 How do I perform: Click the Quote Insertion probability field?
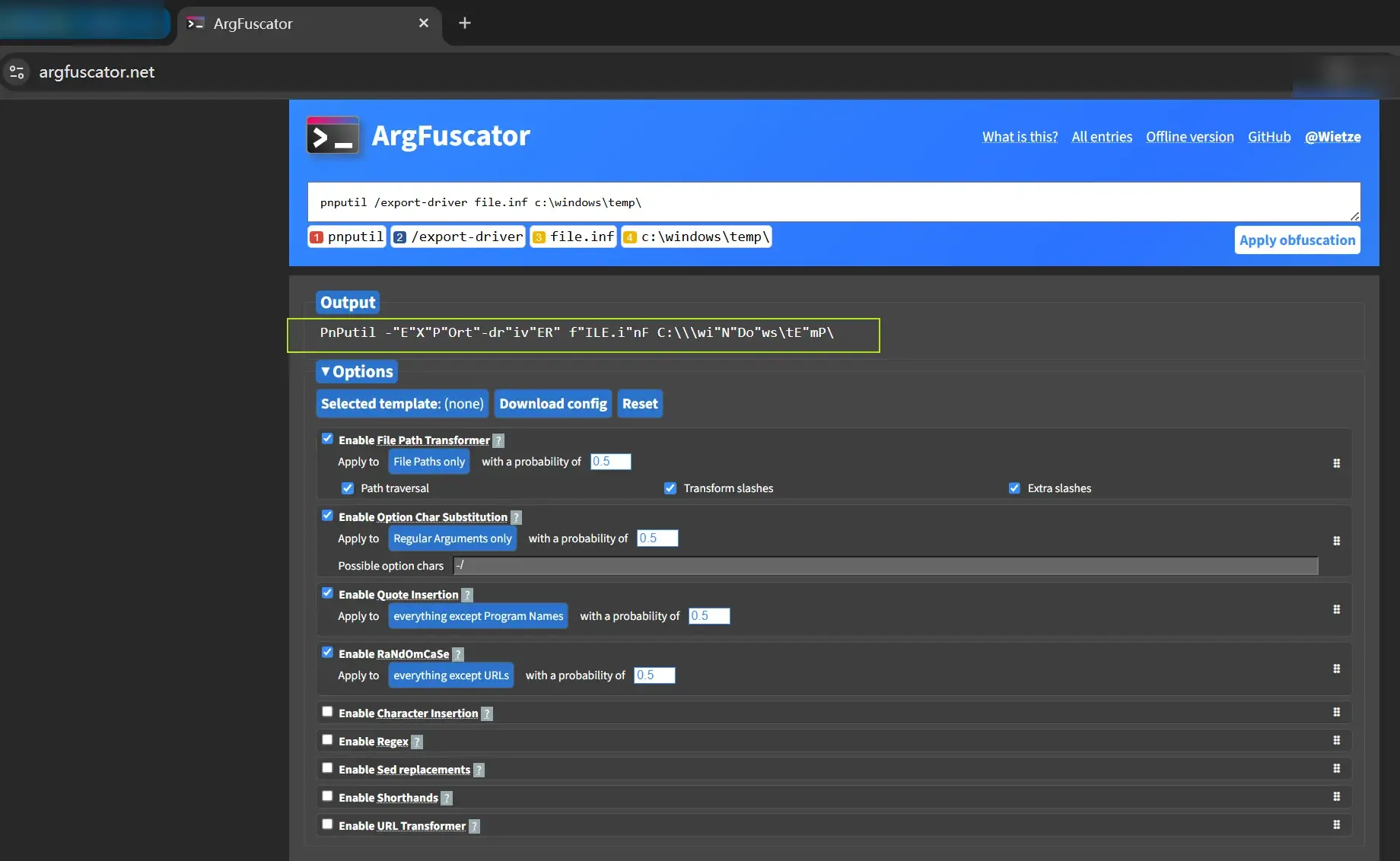(x=710, y=616)
